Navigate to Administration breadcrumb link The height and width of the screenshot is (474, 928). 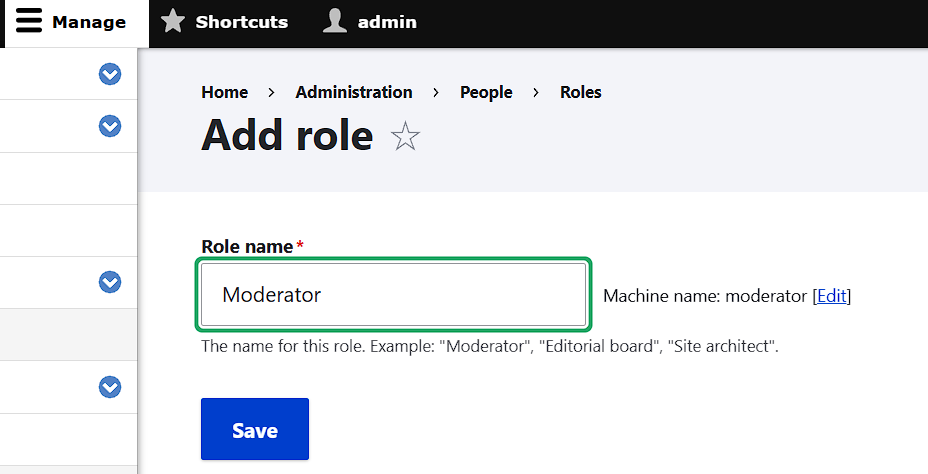coord(353,92)
